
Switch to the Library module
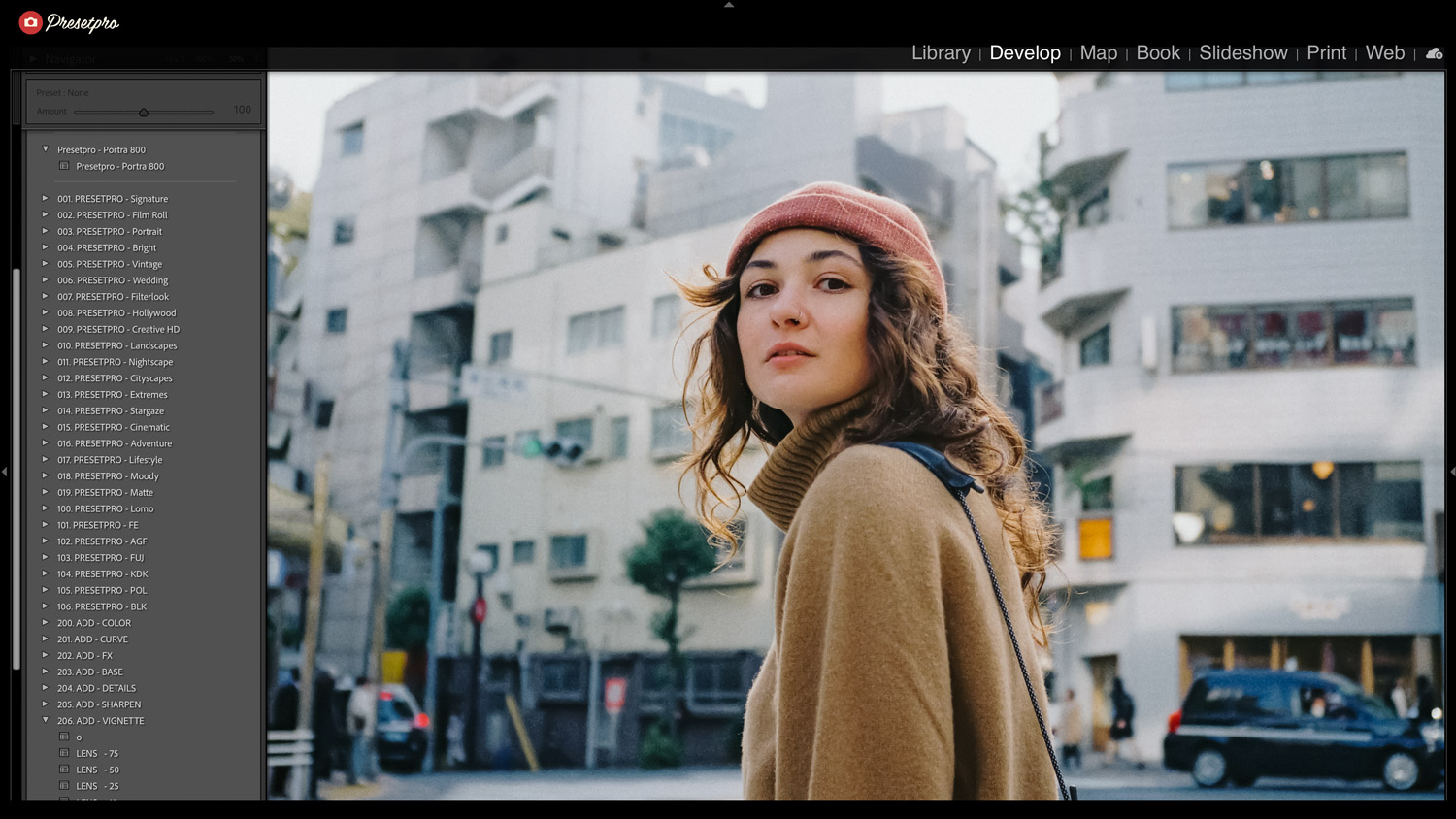[940, 53]
